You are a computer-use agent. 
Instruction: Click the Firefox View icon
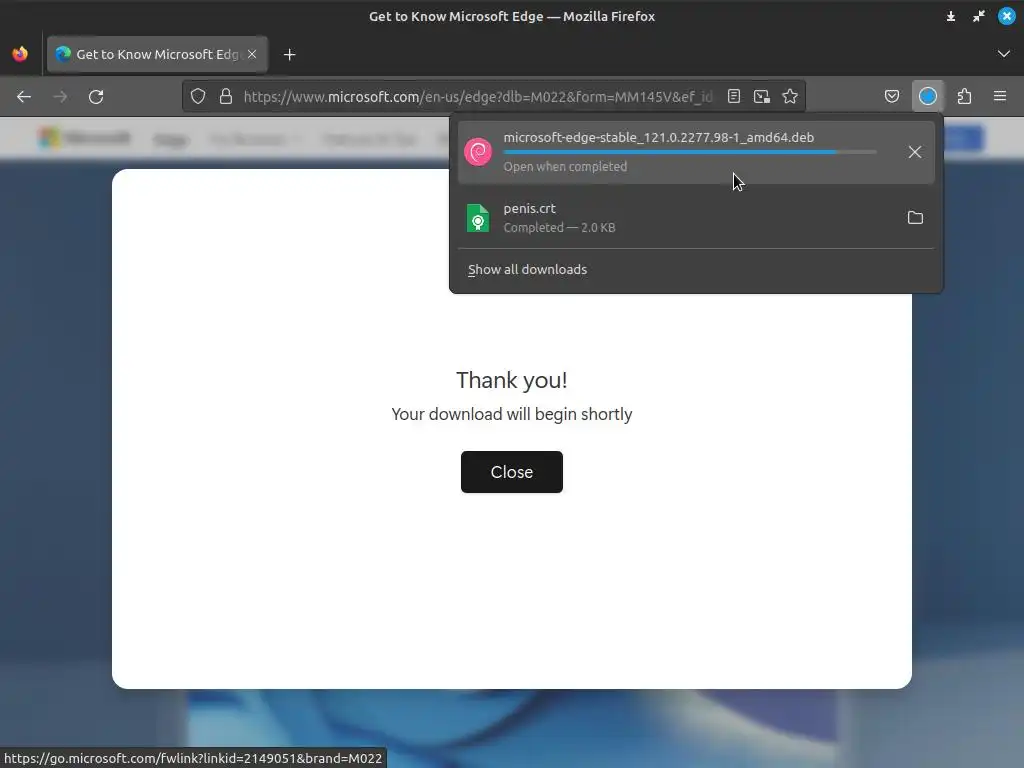(x=20, y=54)
